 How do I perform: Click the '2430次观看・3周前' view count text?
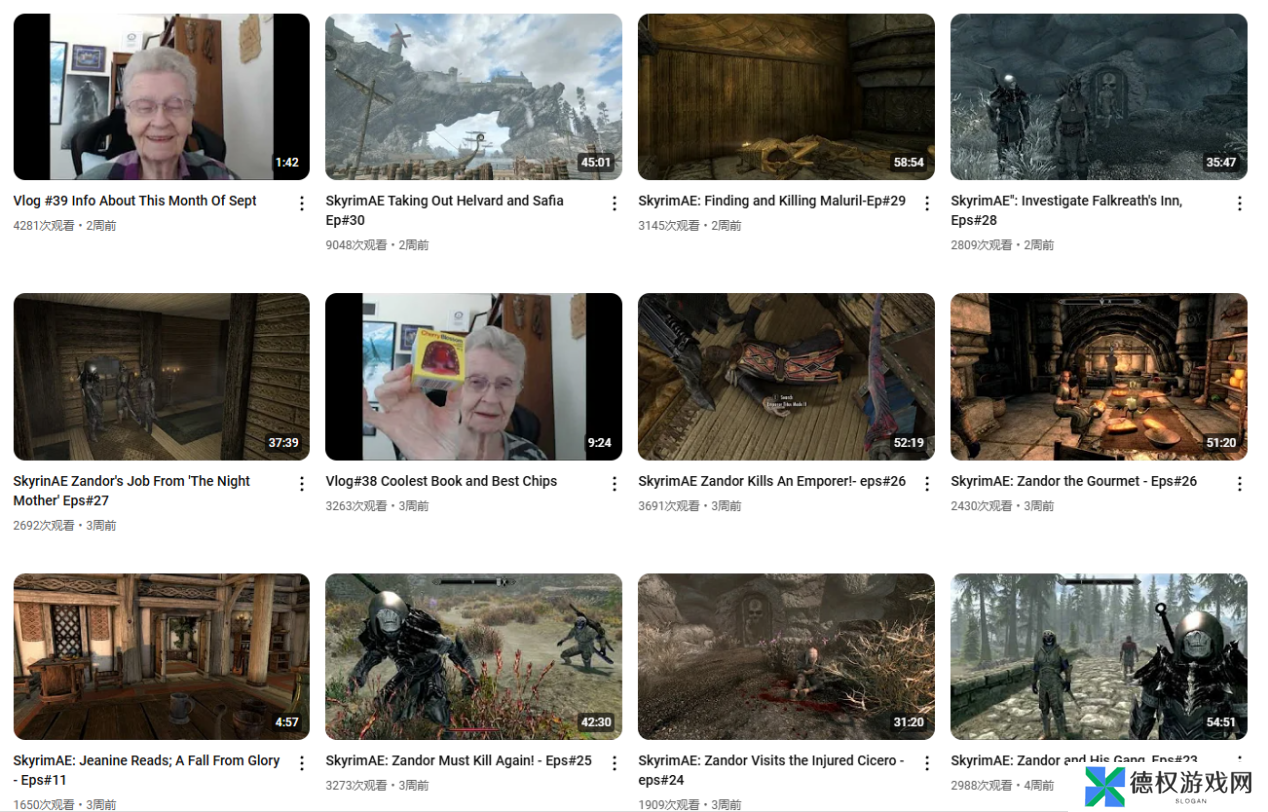click(1002, 506)
